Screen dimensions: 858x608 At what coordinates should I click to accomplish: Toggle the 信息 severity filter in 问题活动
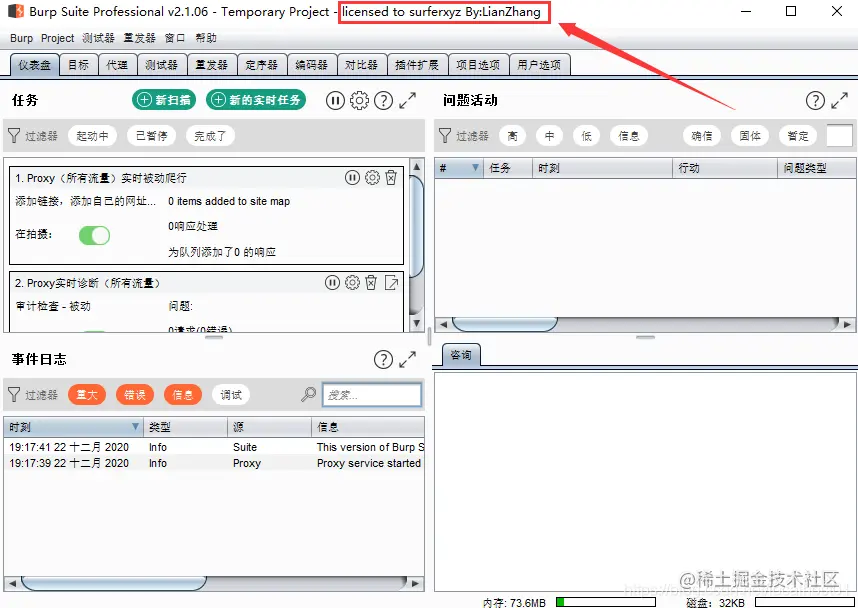[629, 136]
